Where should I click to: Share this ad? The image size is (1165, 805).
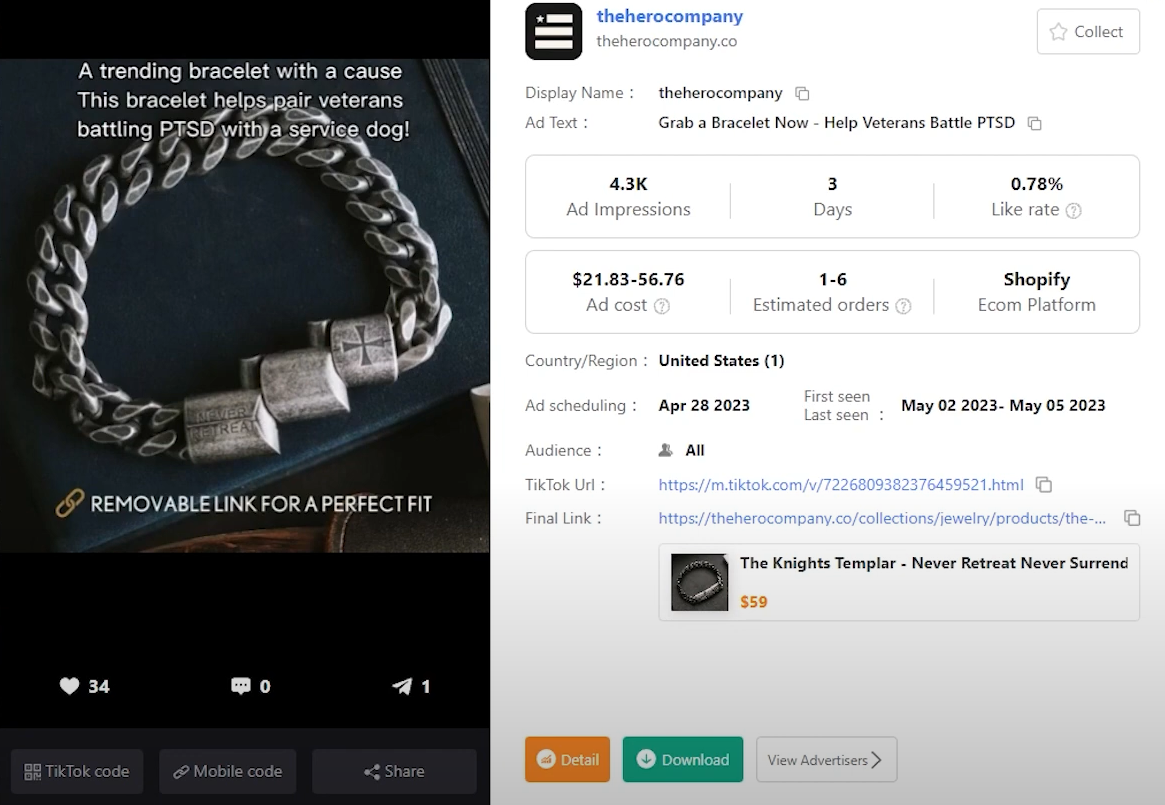coord(394,771)
